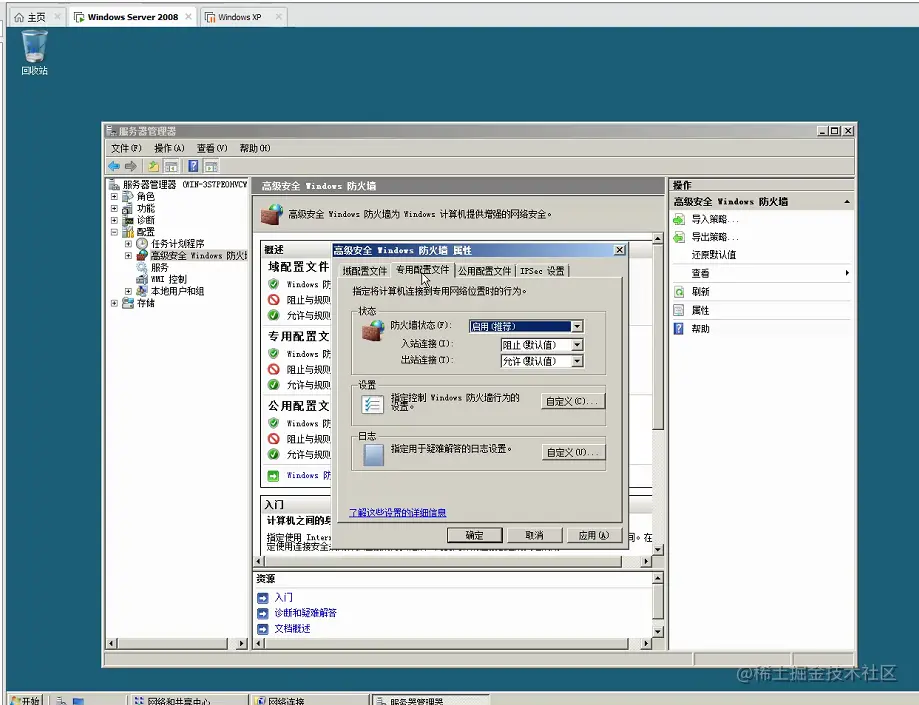The height and width of the screenshot is (705, 919).
Task: Open the 防火墙状态 dropdown
Action: [x=577, y=326]
